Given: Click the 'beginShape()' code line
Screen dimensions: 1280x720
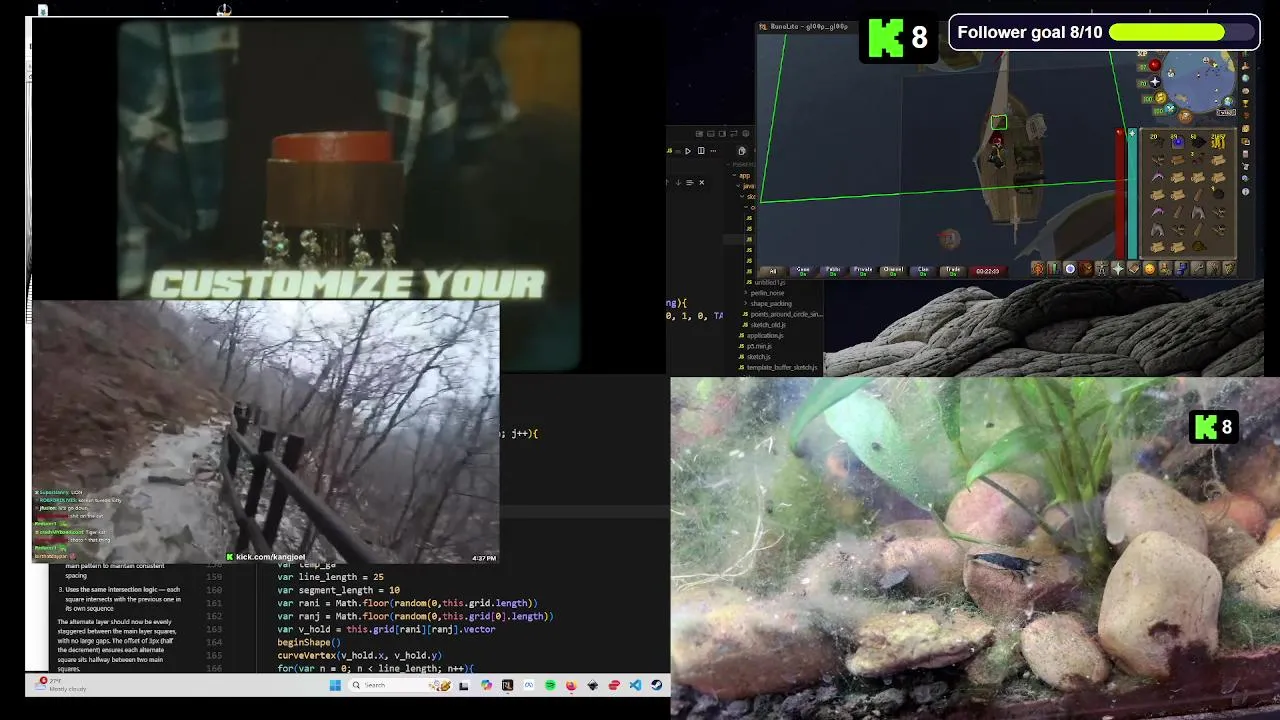Looking at the screenshot, I should [309, 642].
